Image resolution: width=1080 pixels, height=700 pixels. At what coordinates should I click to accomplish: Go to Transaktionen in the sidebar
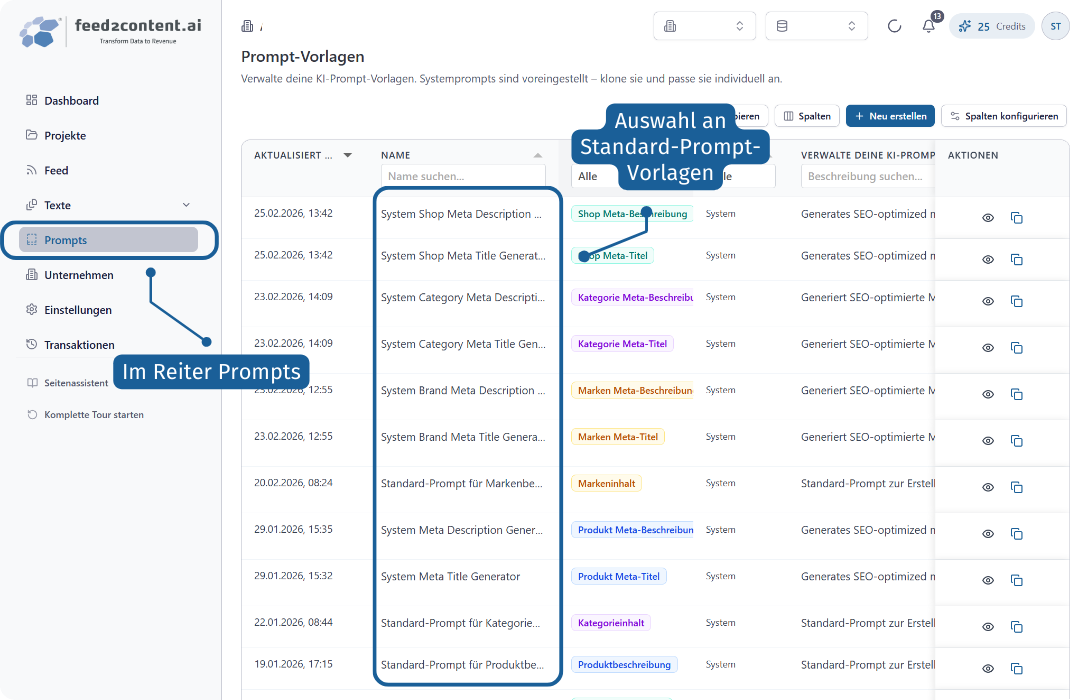click(x=79, y=345)
